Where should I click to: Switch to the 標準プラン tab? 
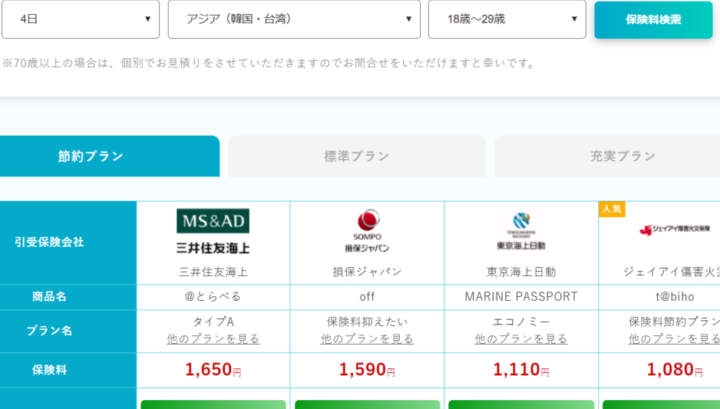click(357, 156)
